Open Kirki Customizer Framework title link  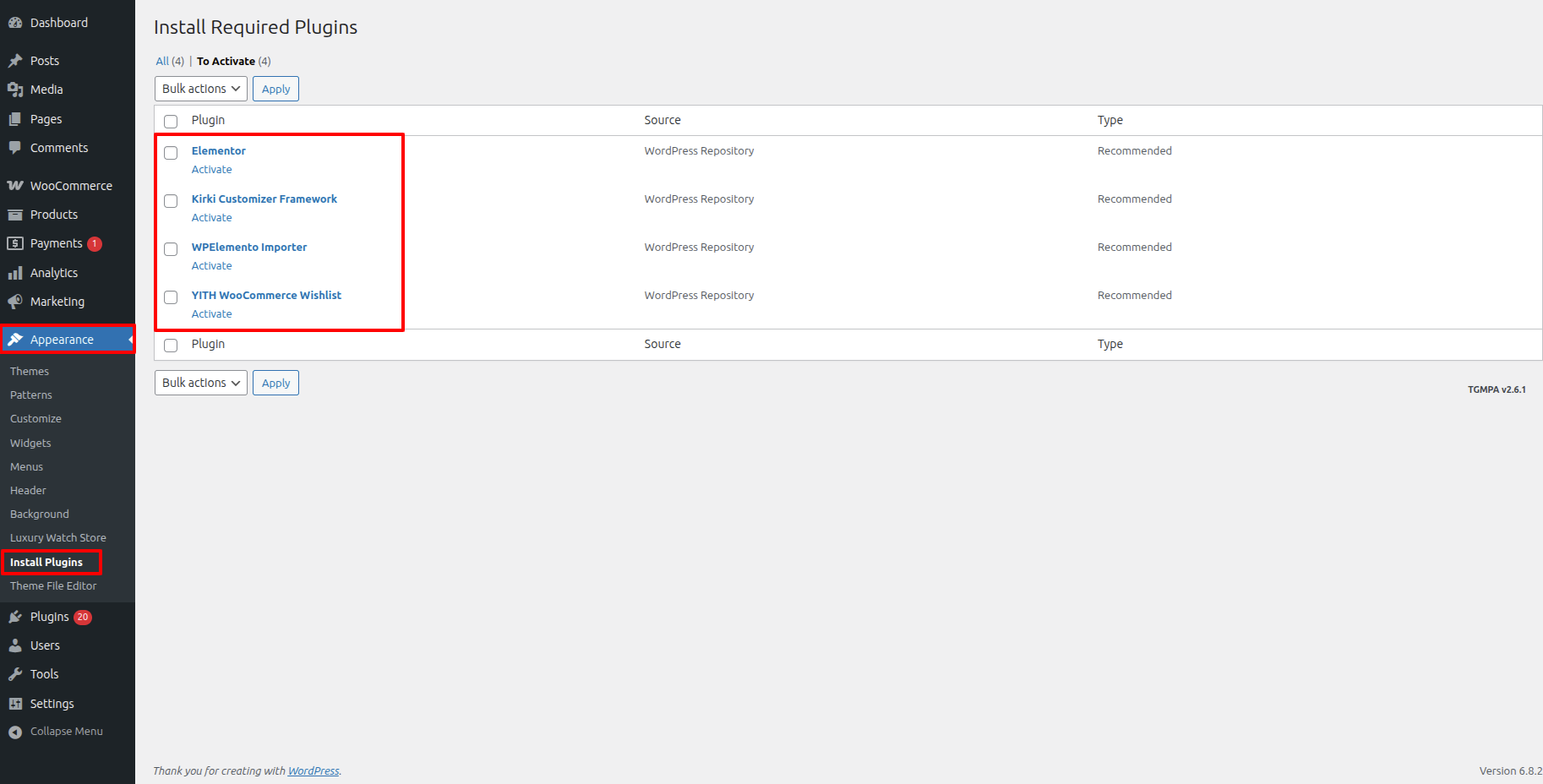[264, 199]
